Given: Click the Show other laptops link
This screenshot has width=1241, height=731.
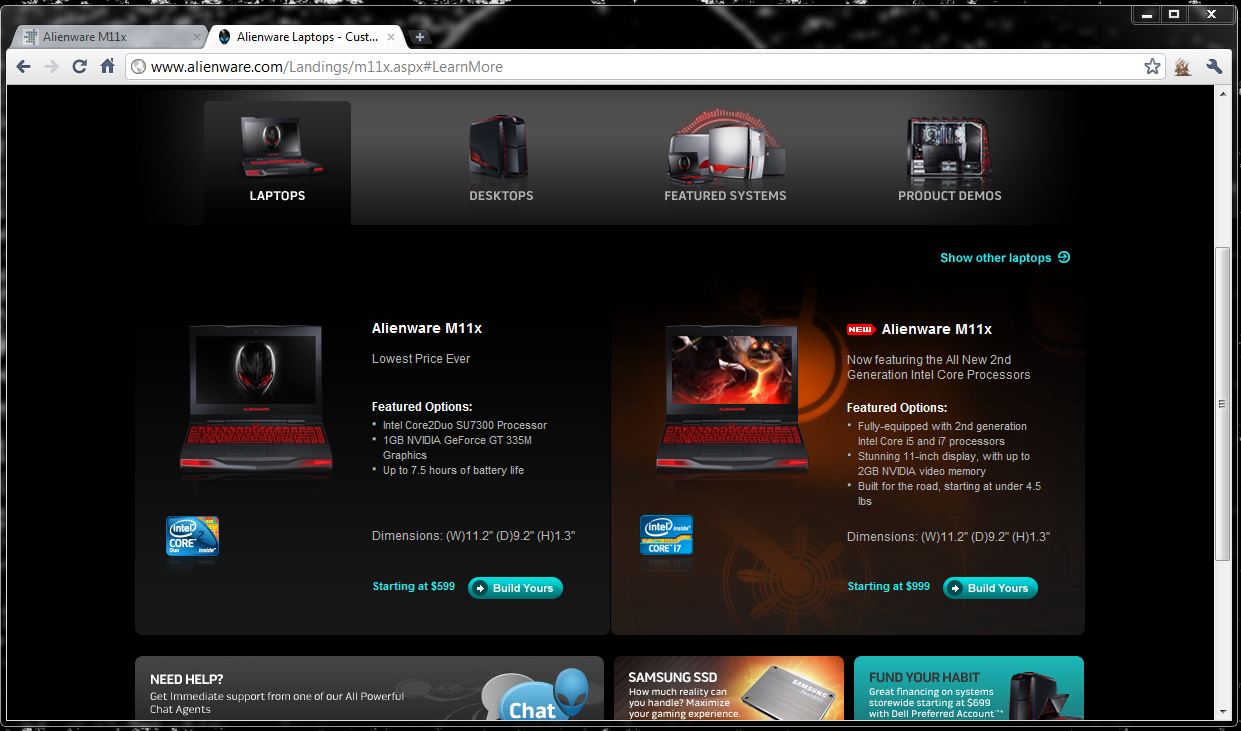Looking at the screenshot, I should tap(995, 258).
